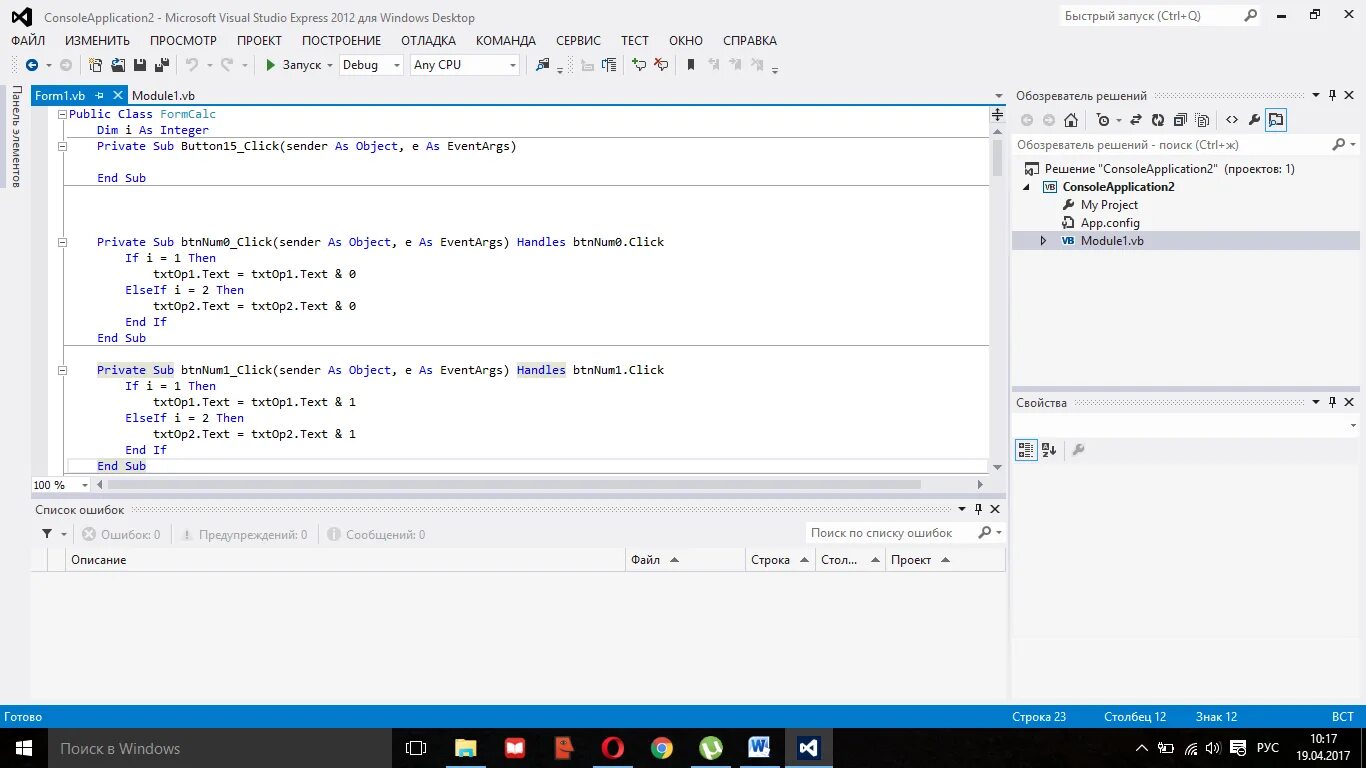Collapse the ConsoleApplication2 project node

[x=1026, y=187]
